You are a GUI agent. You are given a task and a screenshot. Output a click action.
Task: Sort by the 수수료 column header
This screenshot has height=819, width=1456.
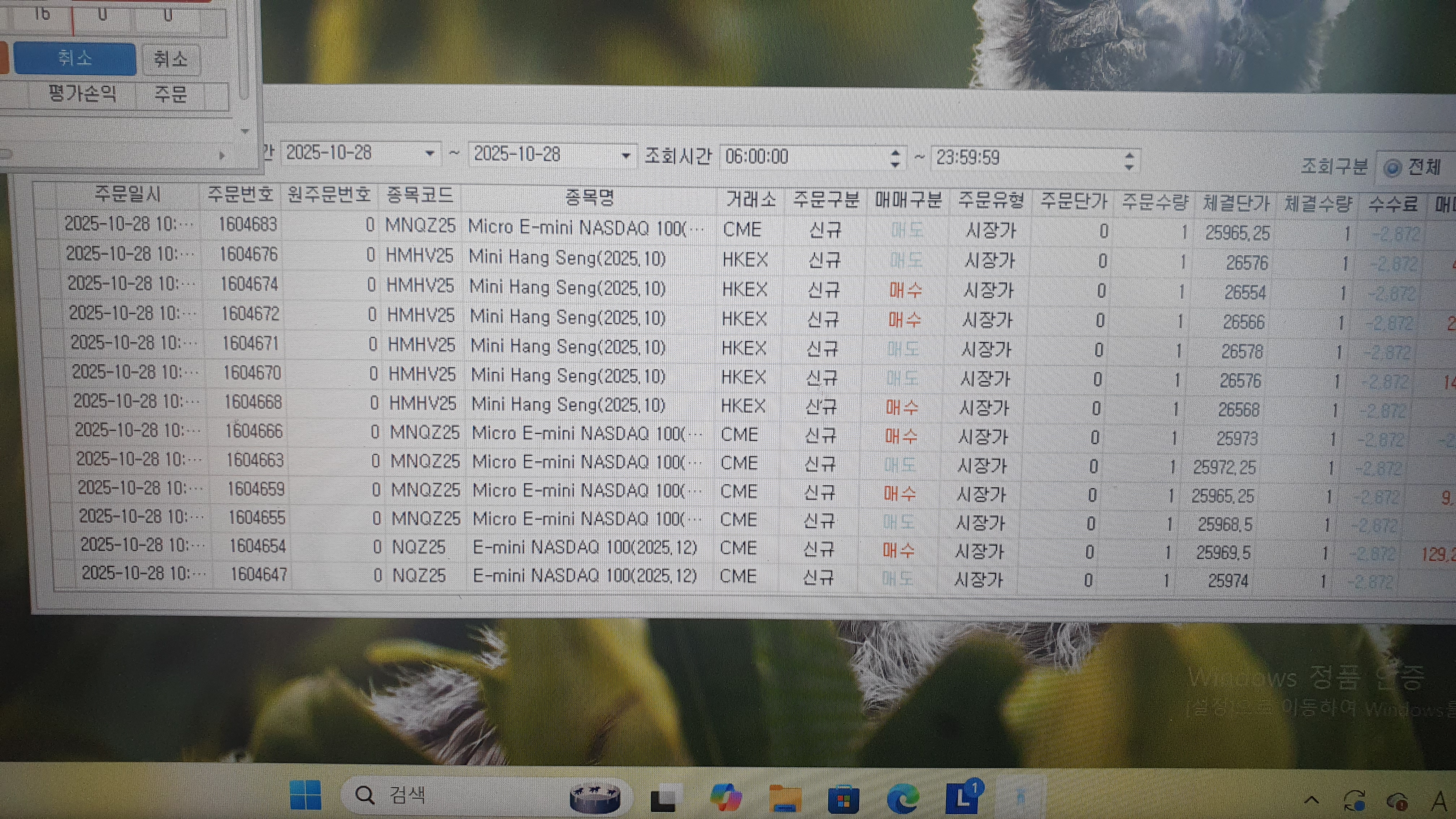tap(1393, 203)
